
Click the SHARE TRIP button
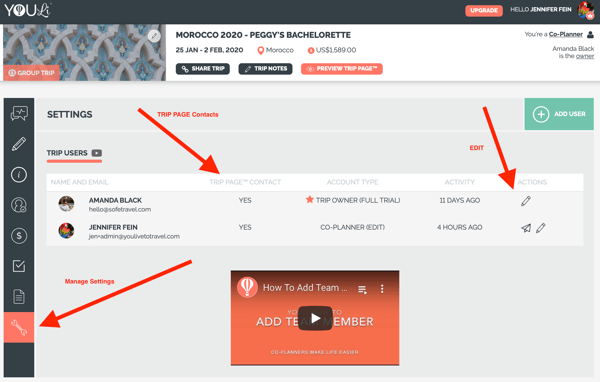[202, 69]
